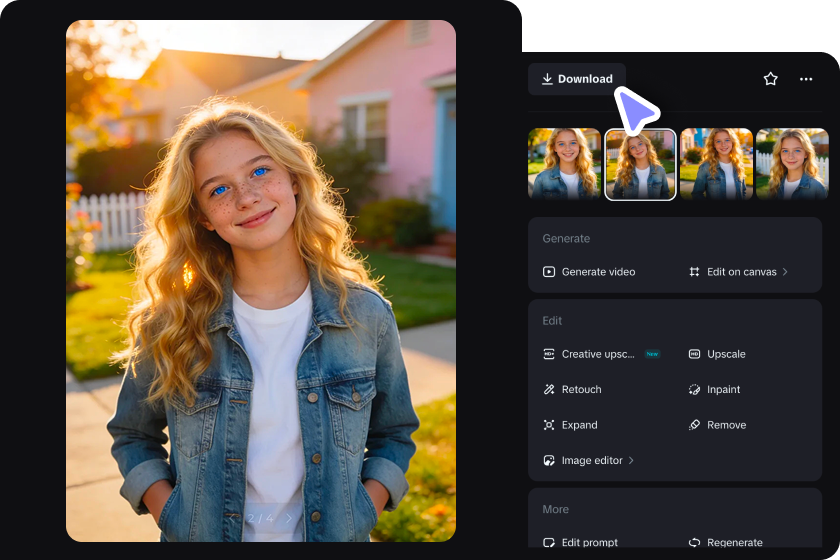Click Edit prompt option
Image resolution: width=840 pixels, height=560 pixels.
[580, 542]
